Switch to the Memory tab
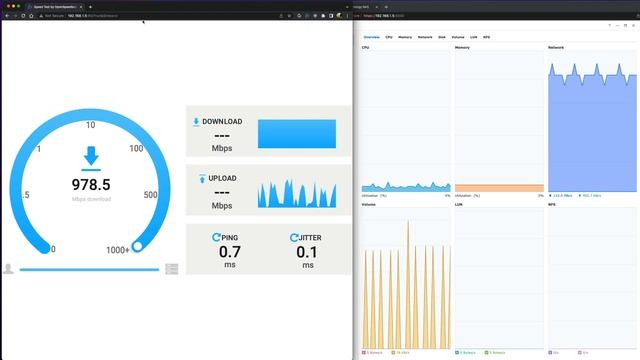Screen dimensions: 640x360 [x=405, y=37]
